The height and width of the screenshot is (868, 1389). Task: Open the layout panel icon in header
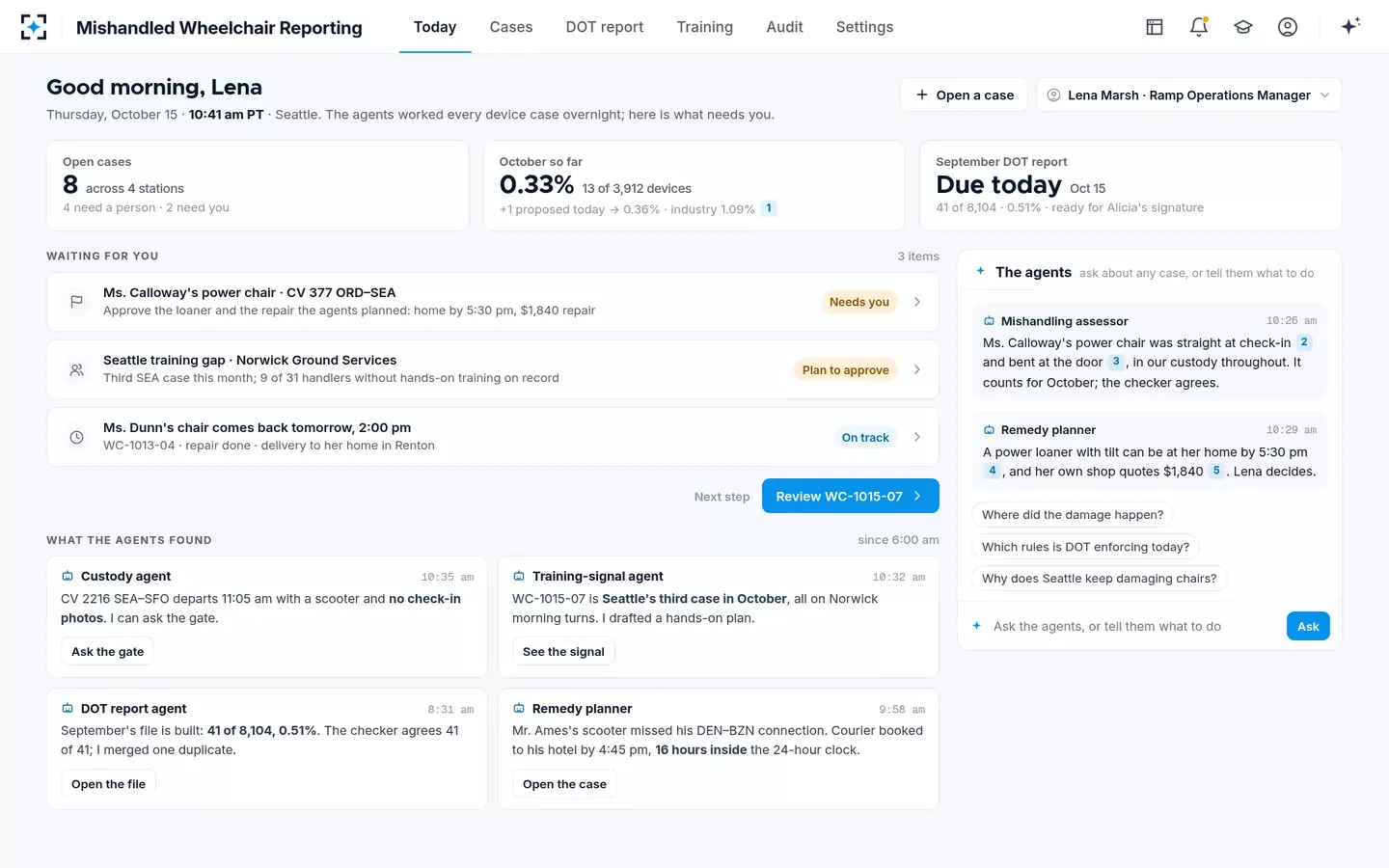(x=1155, y=27)
